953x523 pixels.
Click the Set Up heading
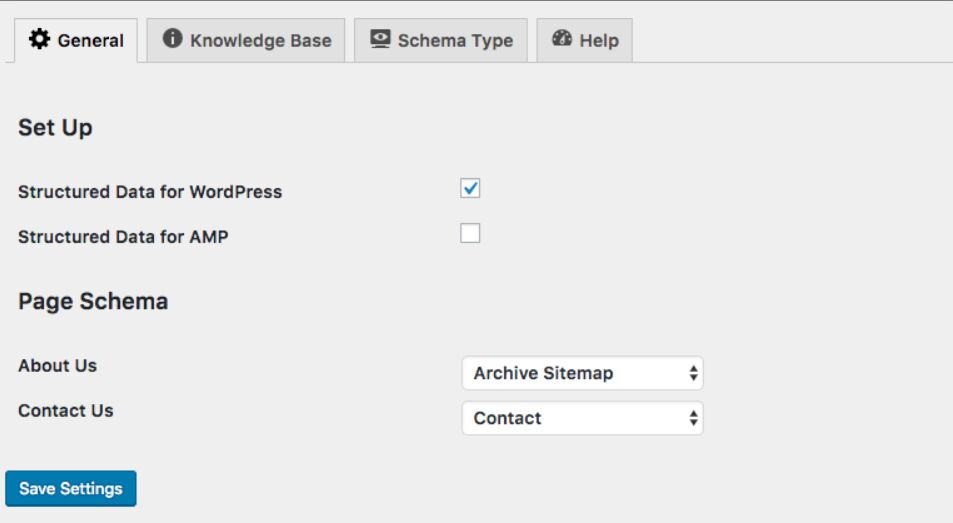55,128
